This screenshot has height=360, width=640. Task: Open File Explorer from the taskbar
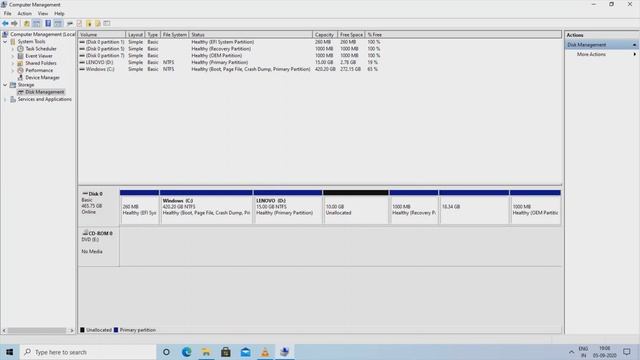[206, 352]
